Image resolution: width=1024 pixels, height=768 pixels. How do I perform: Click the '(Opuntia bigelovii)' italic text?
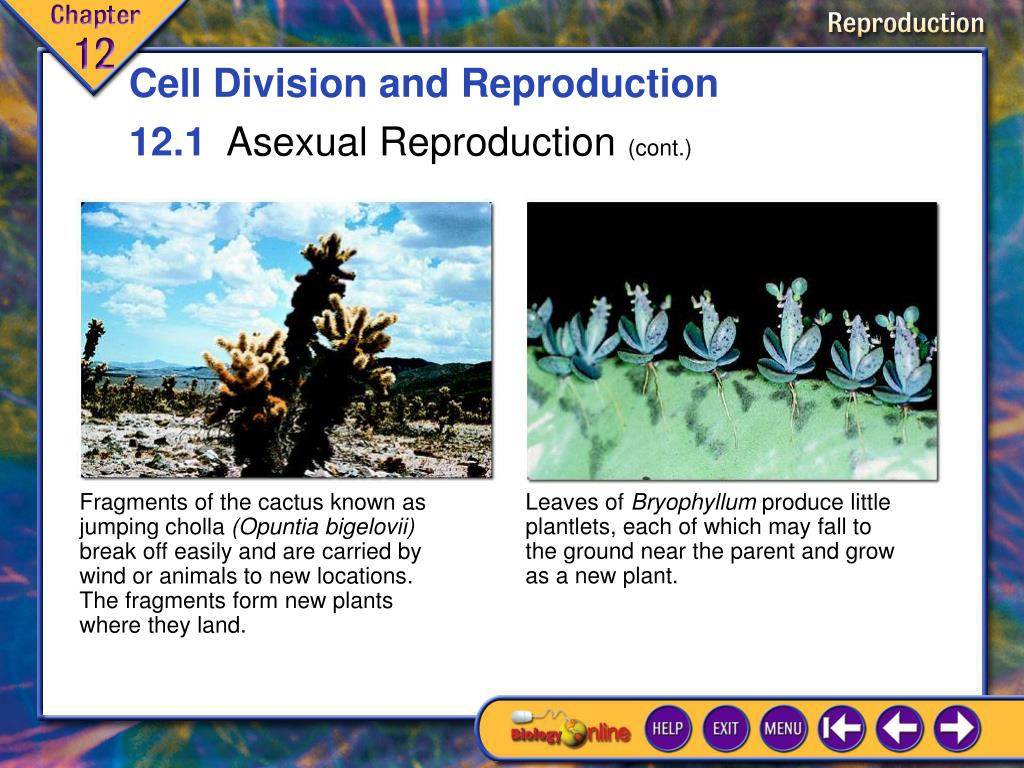coord(324,527)
